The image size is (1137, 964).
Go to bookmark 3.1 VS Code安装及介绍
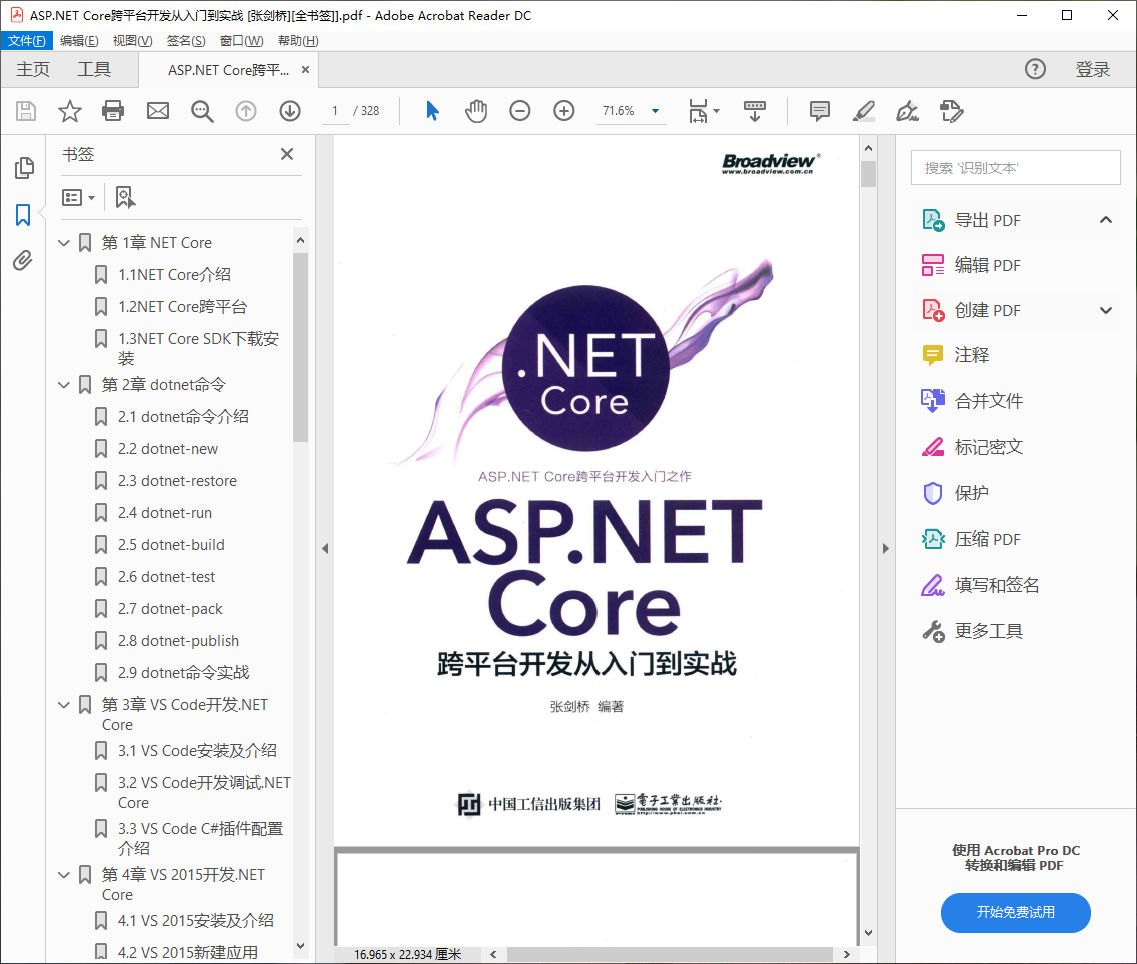click(x=197, y=751)
